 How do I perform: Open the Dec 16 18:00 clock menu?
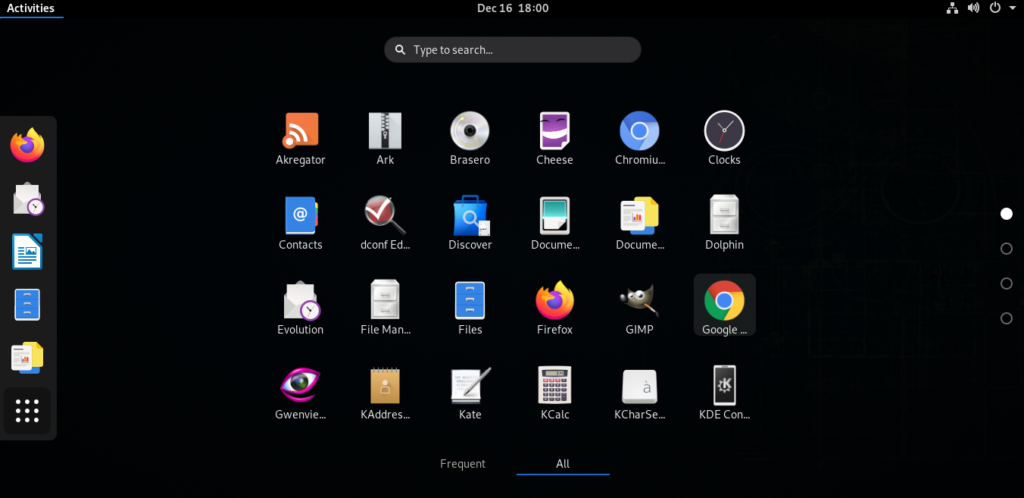pyautogui.click(x=513, y=8)
